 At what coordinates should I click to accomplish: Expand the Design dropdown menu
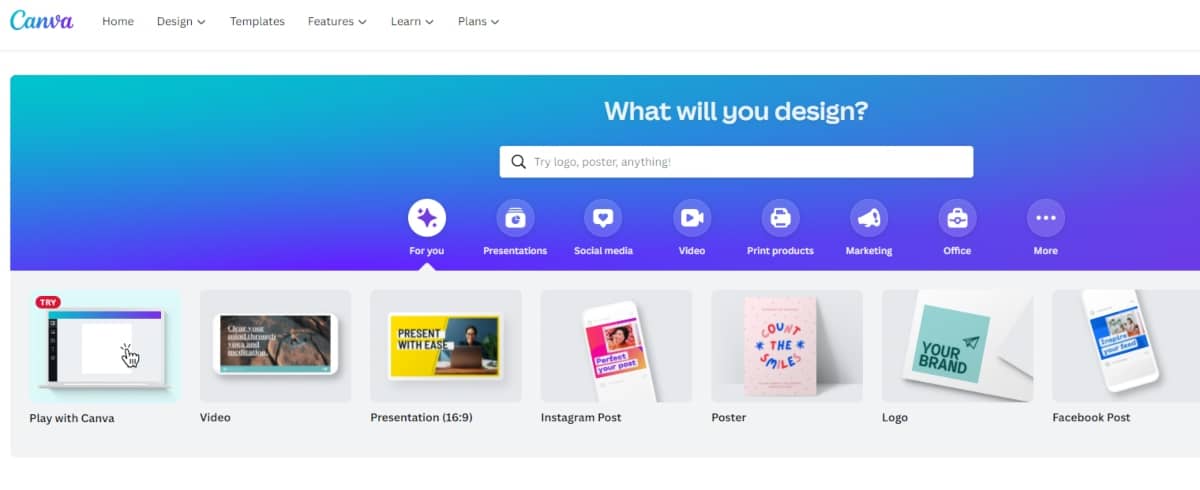click(181, 21)
